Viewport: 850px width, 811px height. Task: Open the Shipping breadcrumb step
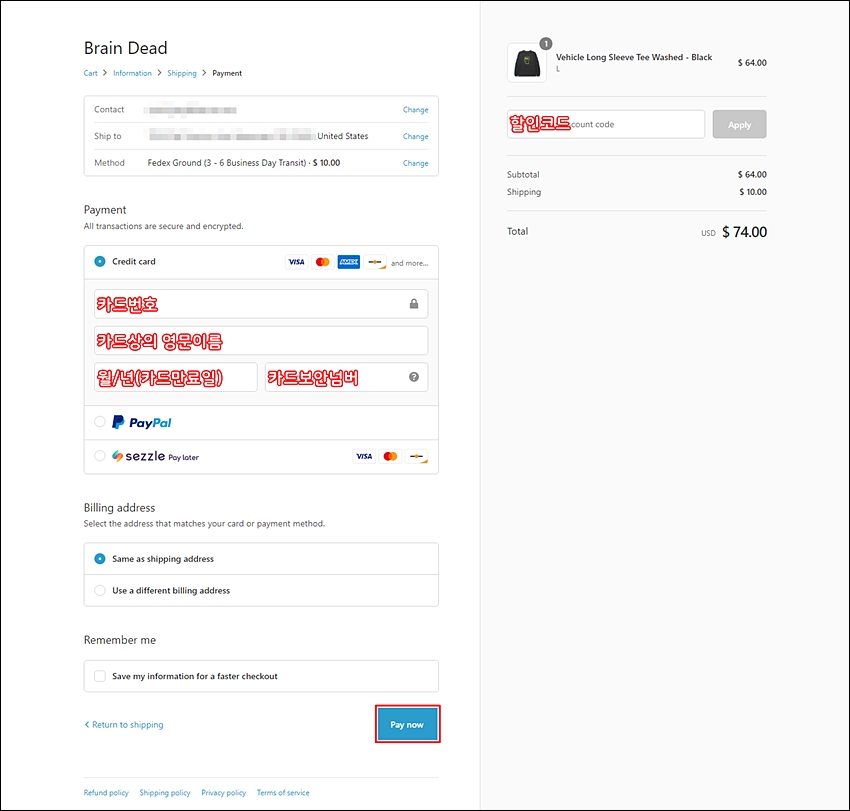click(182, 73)
